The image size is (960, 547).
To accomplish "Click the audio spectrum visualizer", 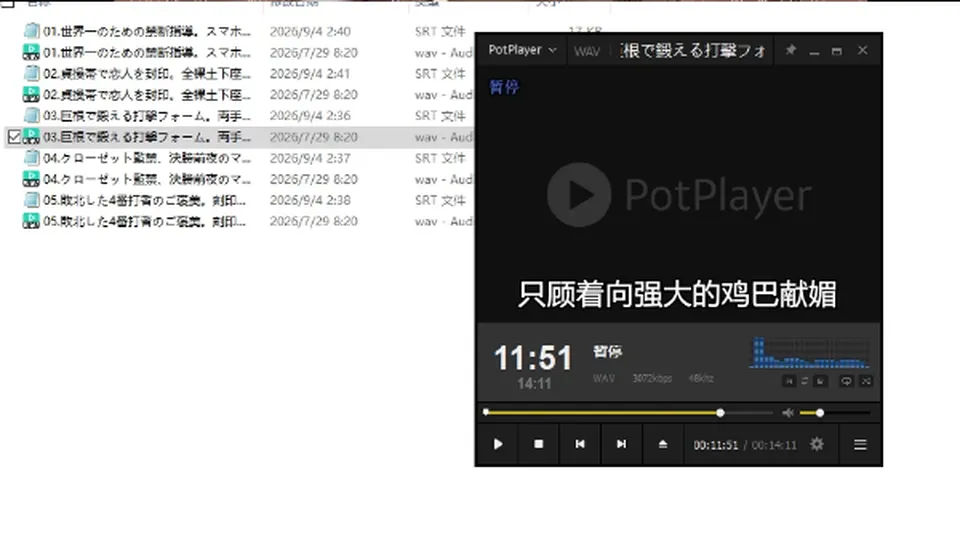I will click(809, 353).
